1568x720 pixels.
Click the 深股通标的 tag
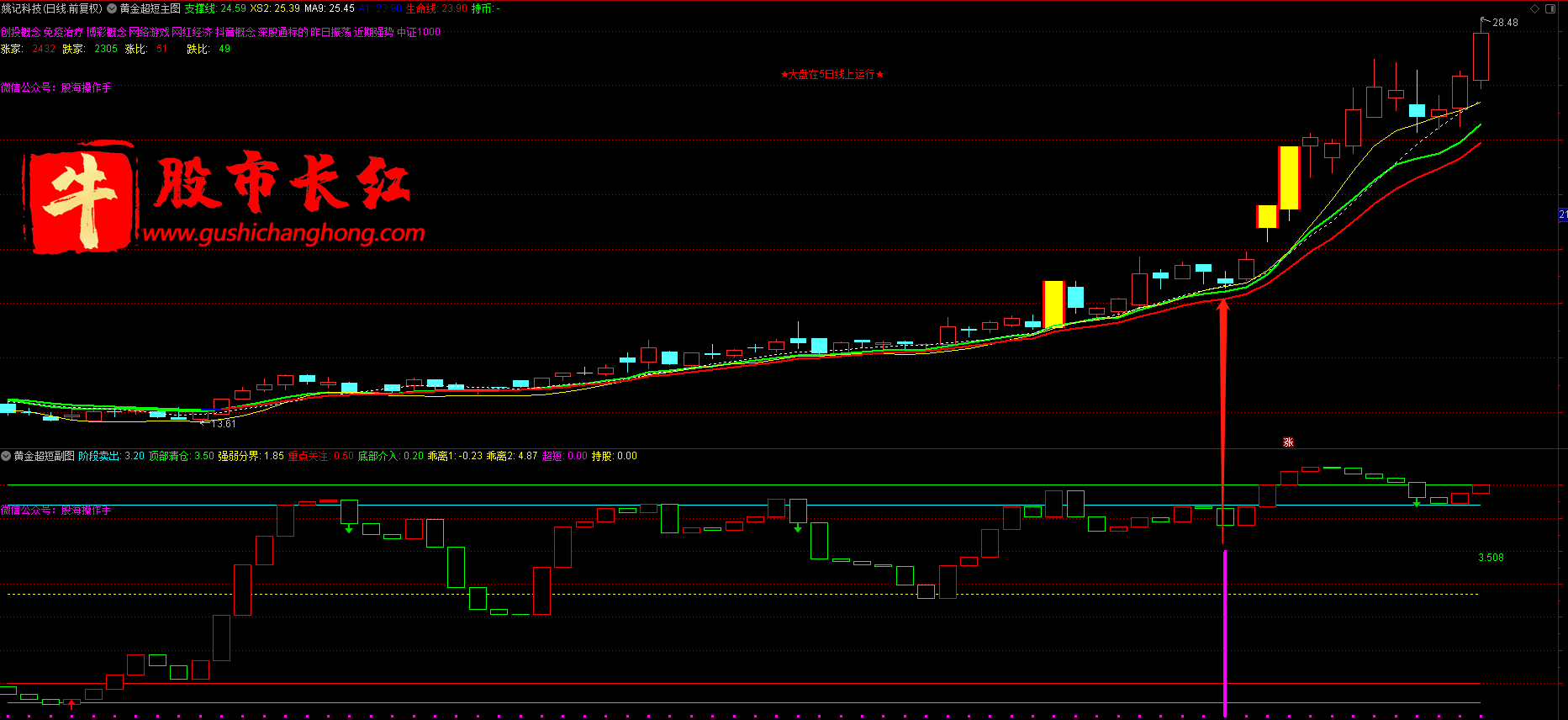pyautogui.click(x=282, y=32)
